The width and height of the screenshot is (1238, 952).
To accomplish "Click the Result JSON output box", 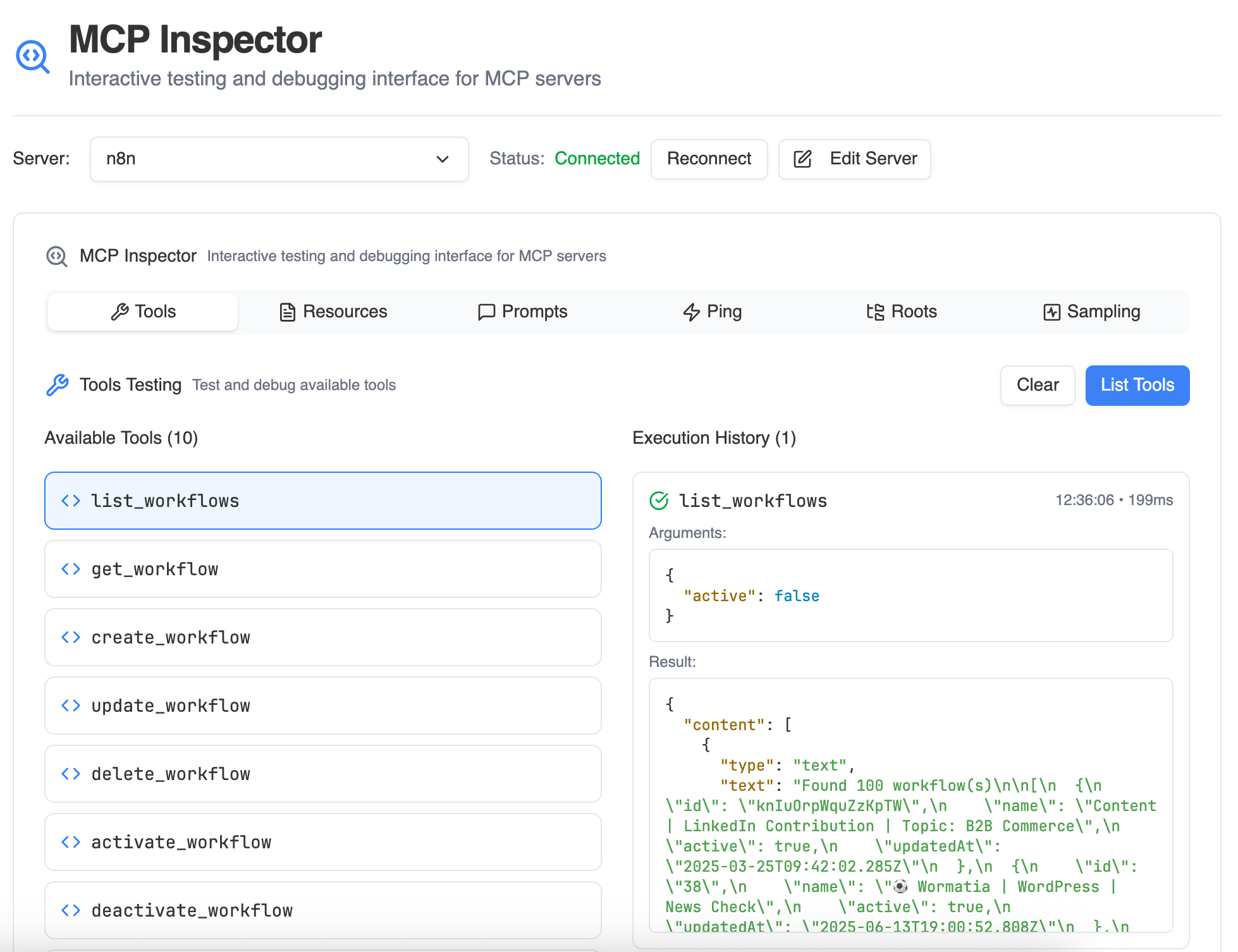I will 911,805.
